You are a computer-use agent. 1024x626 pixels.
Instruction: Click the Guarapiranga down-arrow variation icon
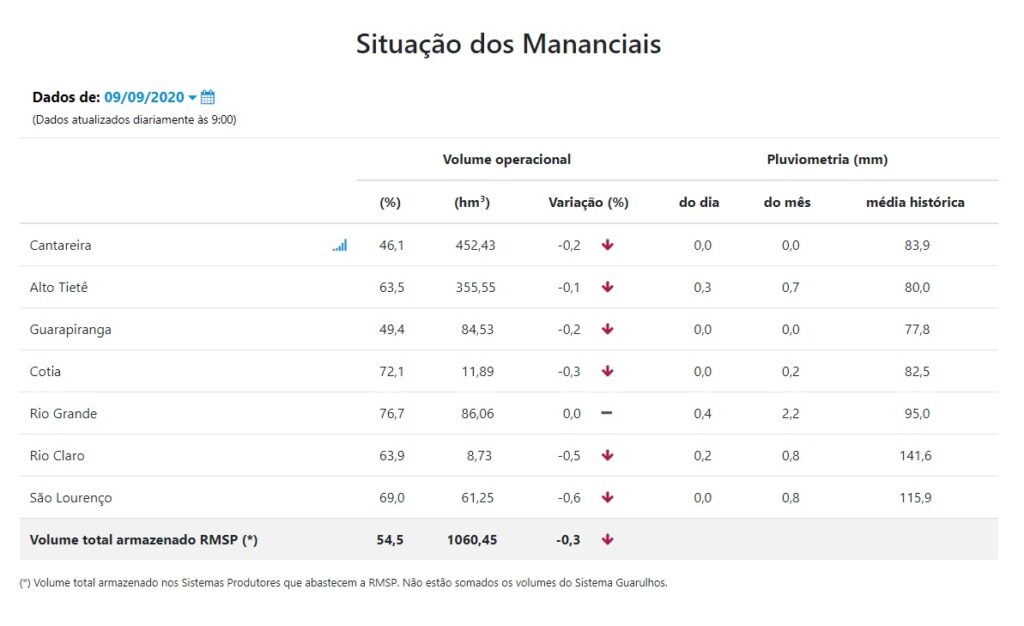pos(607,329)
